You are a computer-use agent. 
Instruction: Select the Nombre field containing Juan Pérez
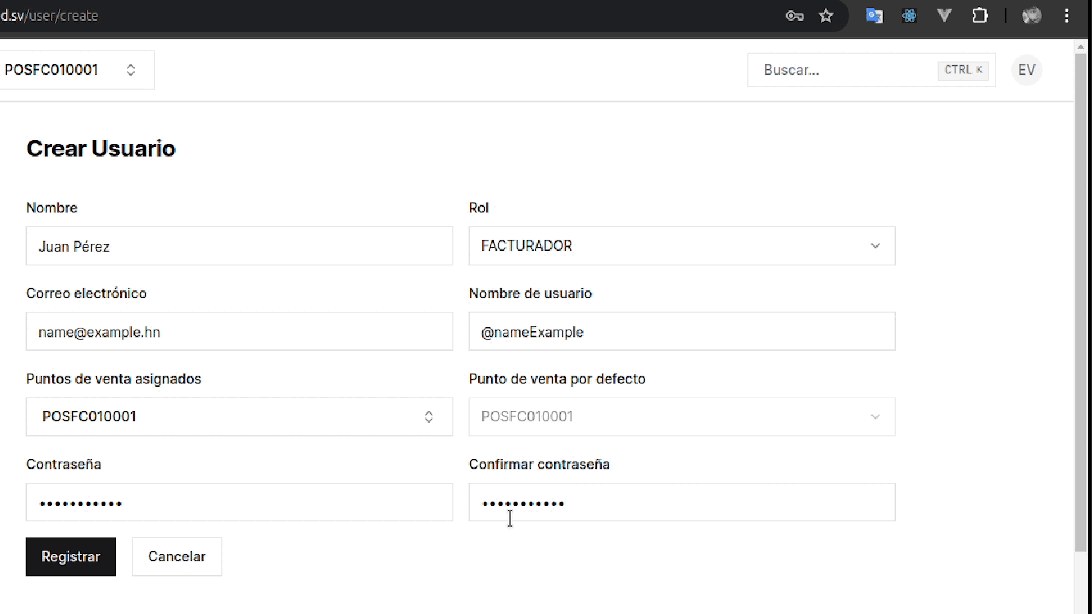tap(238, 245)
